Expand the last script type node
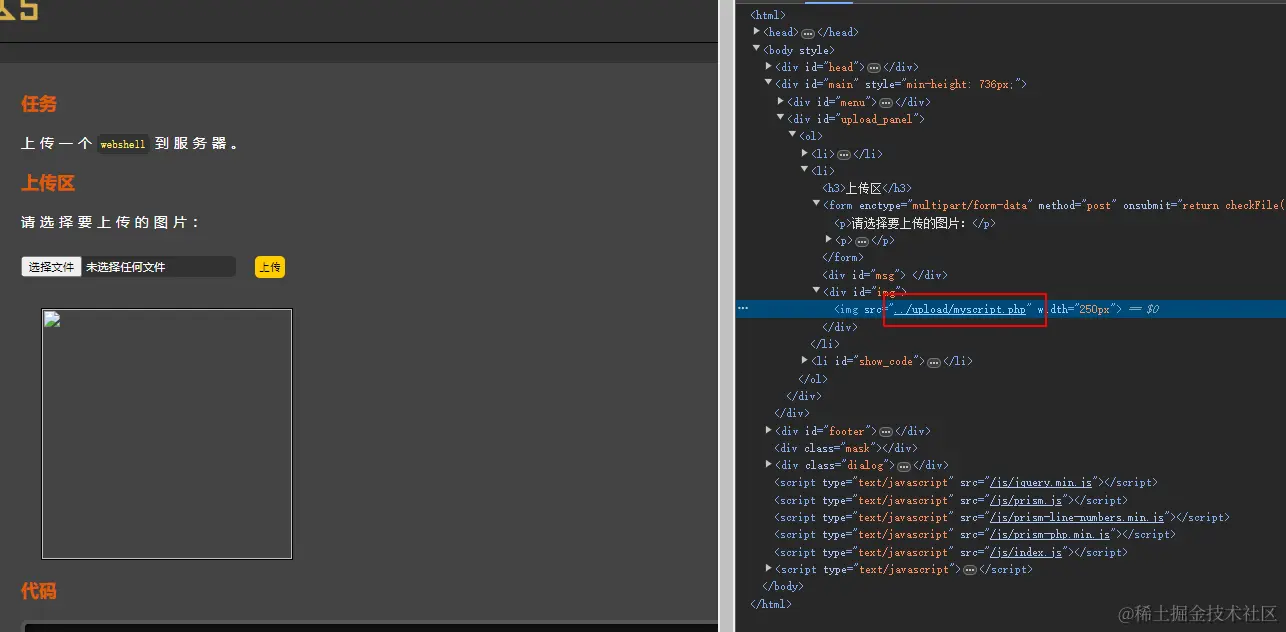This screenshot has width=1286, height=632. [x=769, y=569]
